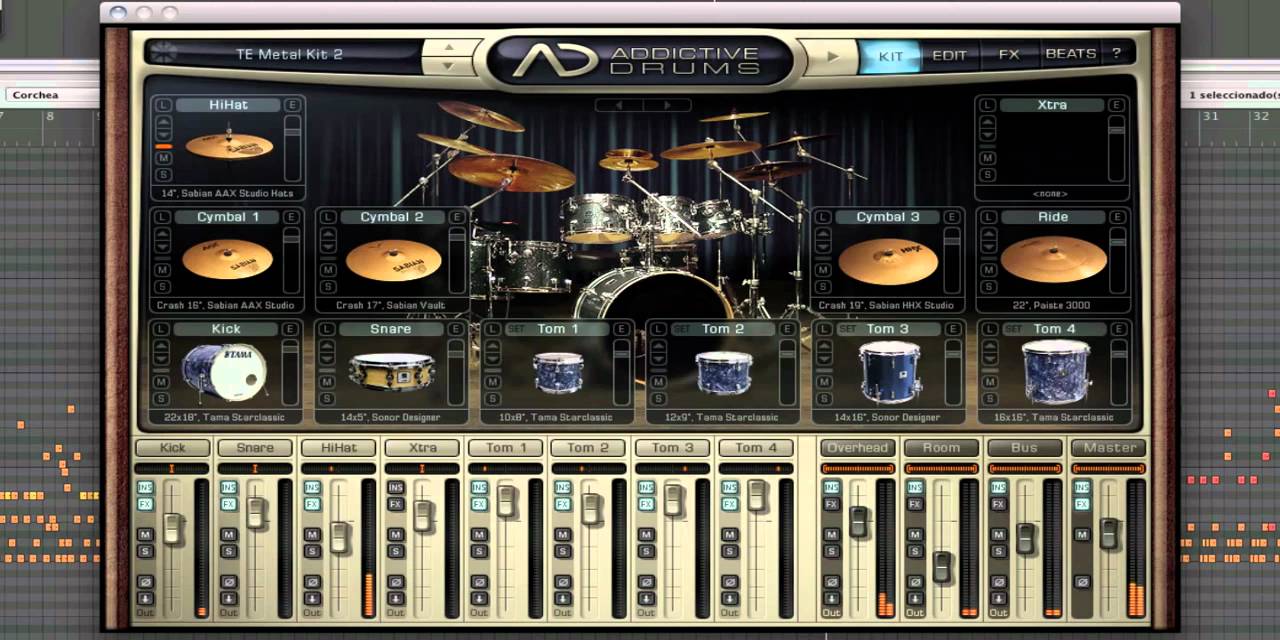Click the gear icon next to the preset name
1280x640 pixels.
click(164, 54)
